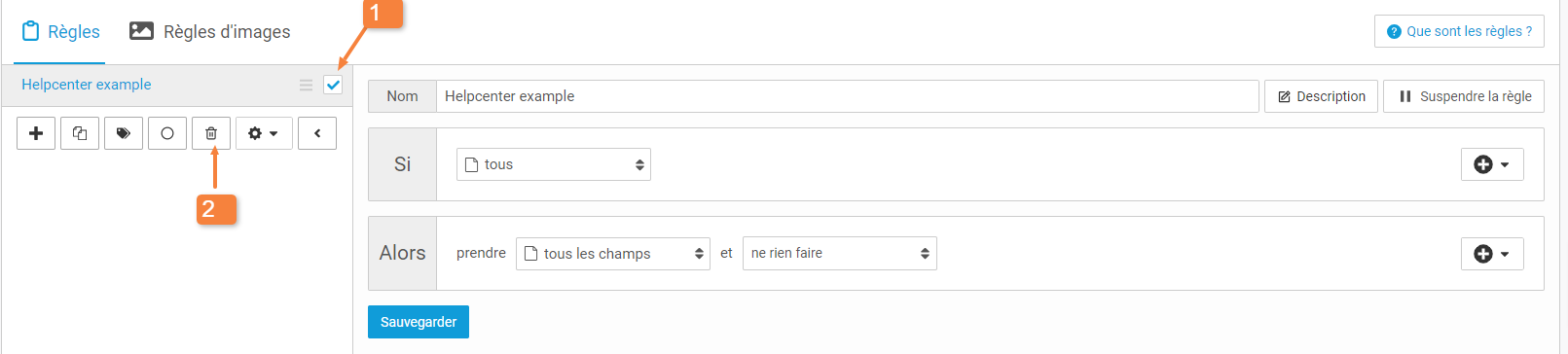Collapse the rules panel with left chevron
This screenshot has width=1568, height=354.
tap(317, 133)
